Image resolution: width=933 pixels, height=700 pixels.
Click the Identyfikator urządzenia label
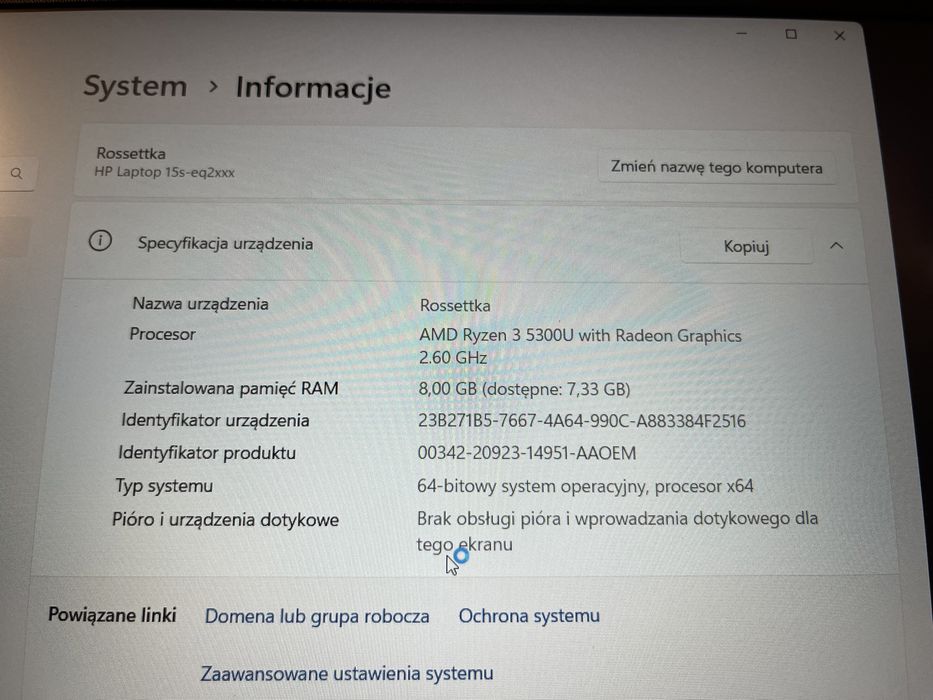(215, 420)
